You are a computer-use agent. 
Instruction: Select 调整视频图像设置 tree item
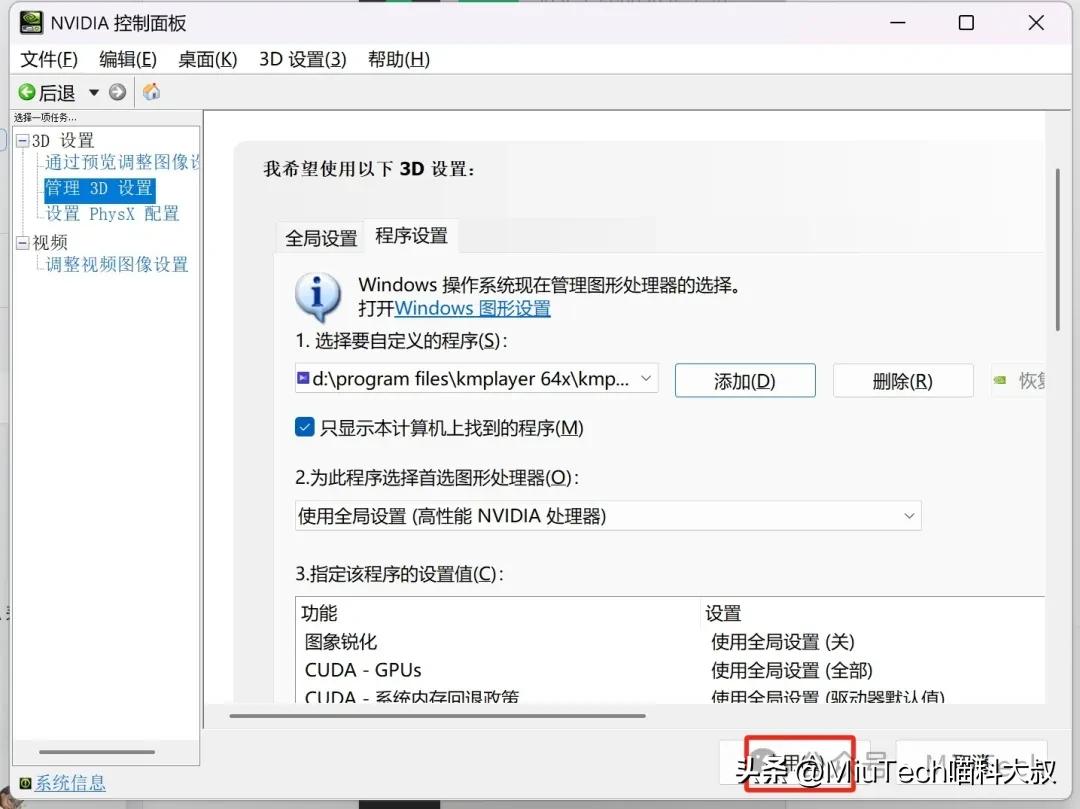tap(117, 264)
